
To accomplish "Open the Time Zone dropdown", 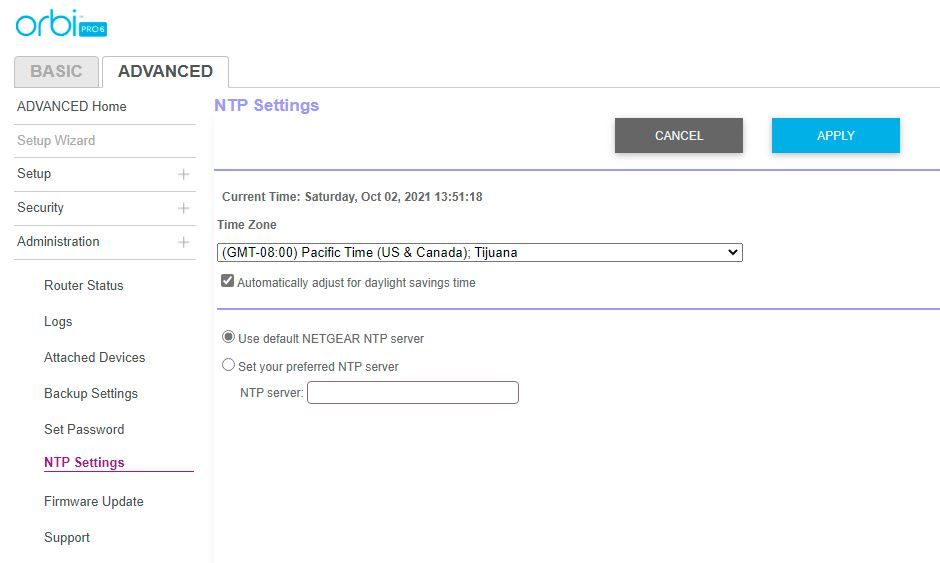I will pyautogui.click(x=479, y=253).
